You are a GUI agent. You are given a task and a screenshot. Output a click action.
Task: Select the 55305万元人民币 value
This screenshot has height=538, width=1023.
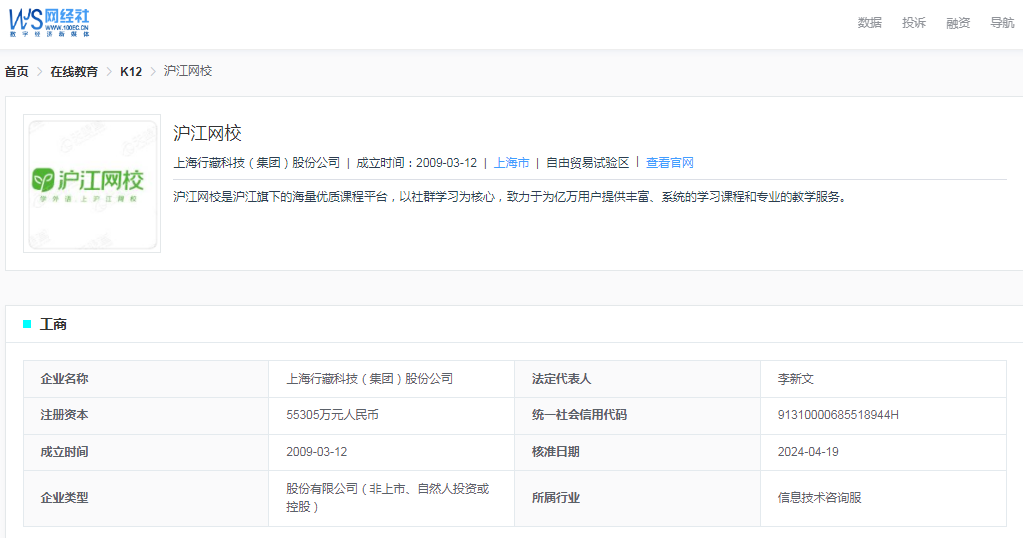coord(332,415)
